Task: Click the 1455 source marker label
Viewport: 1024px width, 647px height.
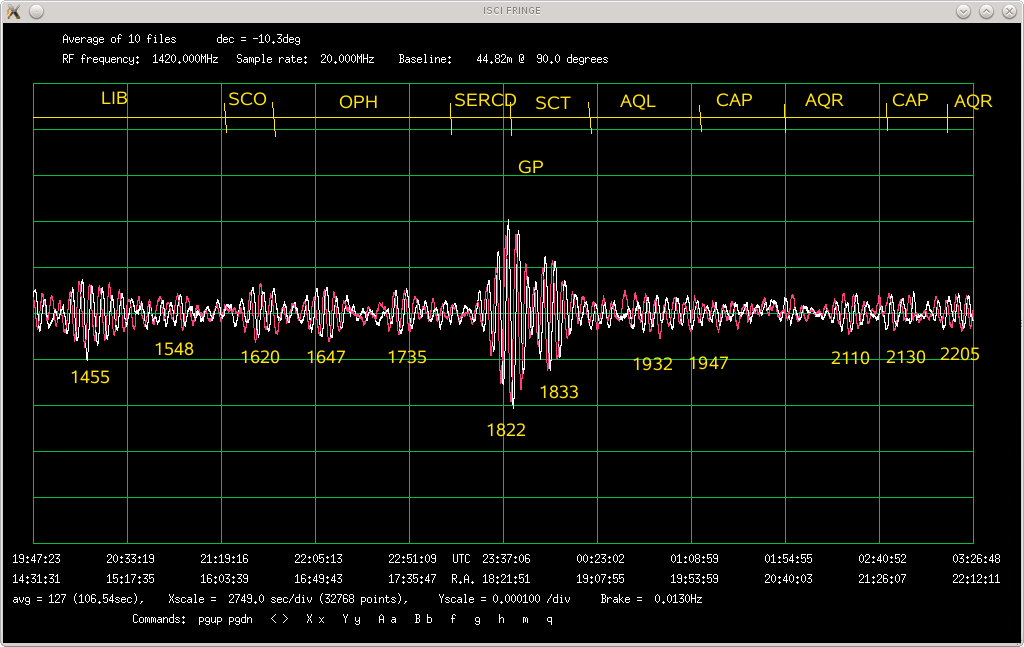Action: pos(90,377)
